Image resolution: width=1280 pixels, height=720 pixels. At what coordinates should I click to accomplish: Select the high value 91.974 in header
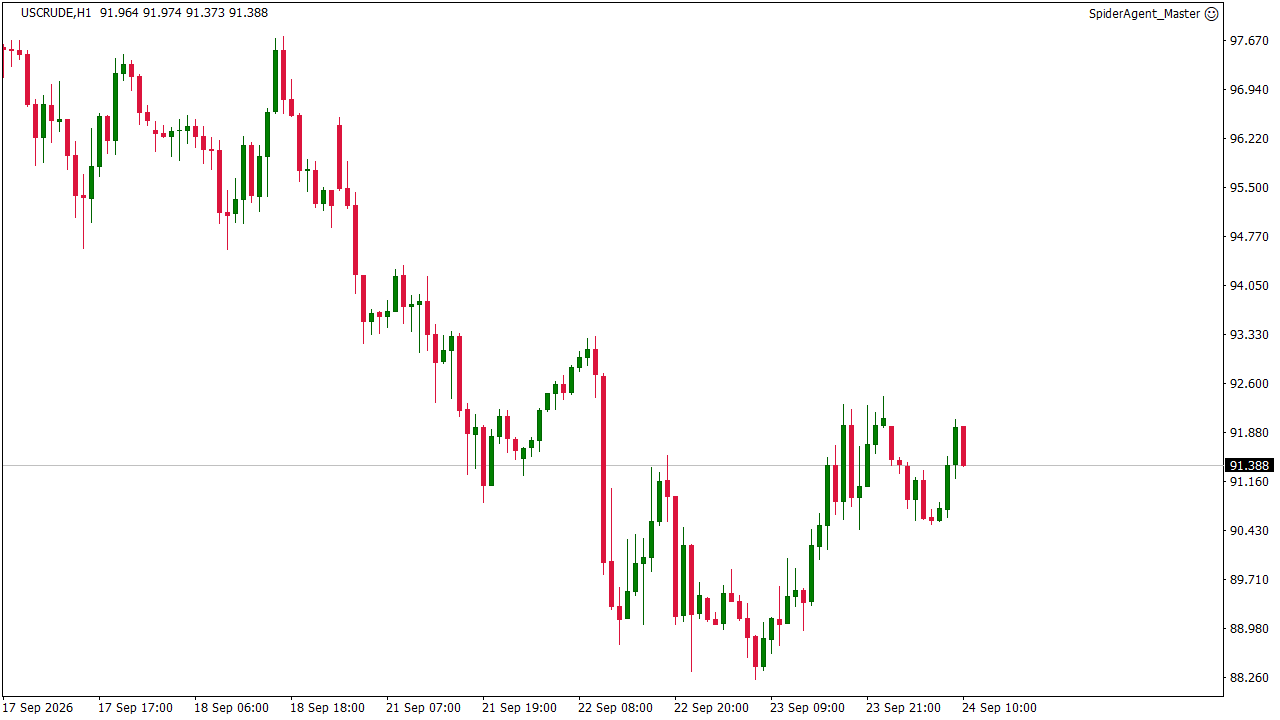pos(162,13)
